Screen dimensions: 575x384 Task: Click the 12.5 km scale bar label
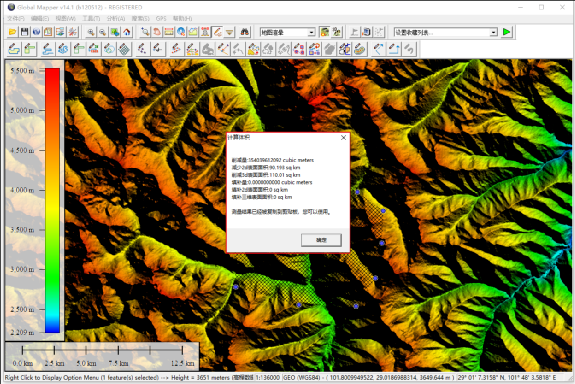point(182,363)
